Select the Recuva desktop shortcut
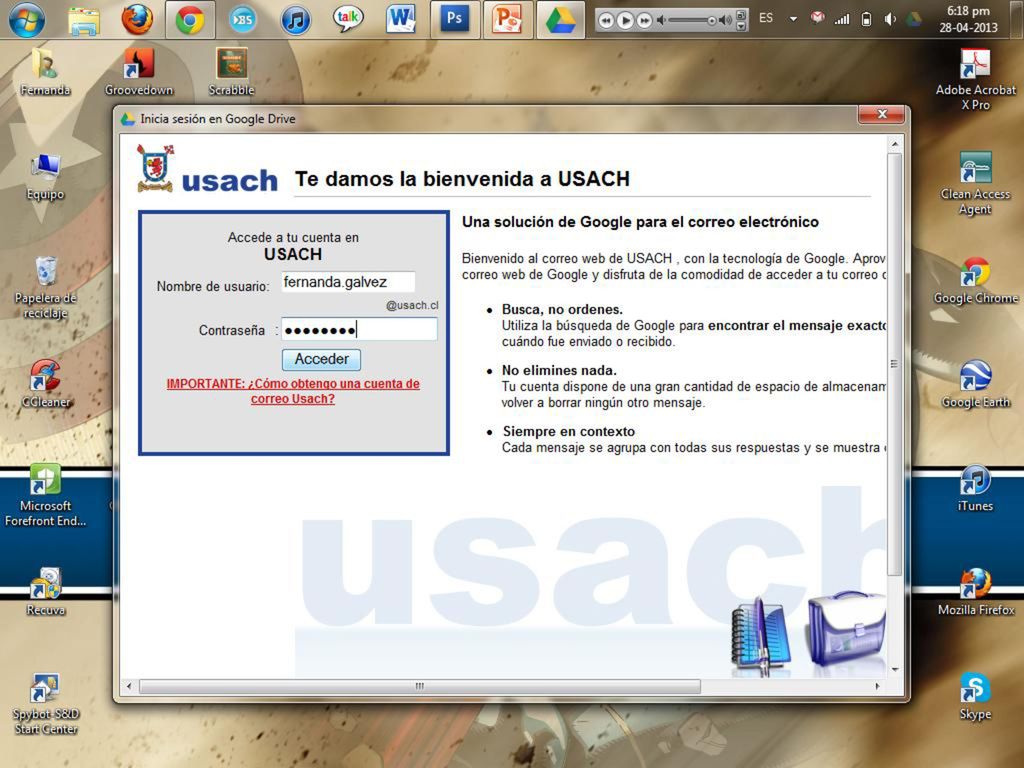Viewport: 1024px width, 768px height. 45,592
